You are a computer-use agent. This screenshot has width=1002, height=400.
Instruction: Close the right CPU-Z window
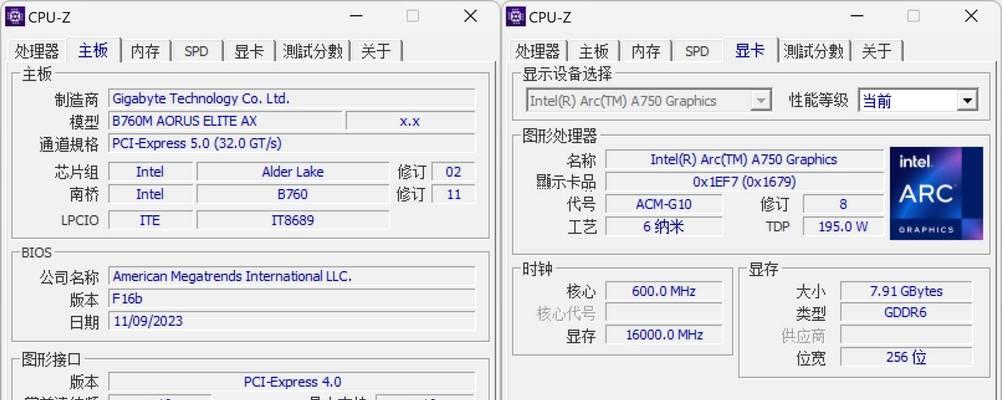(971, 16)
